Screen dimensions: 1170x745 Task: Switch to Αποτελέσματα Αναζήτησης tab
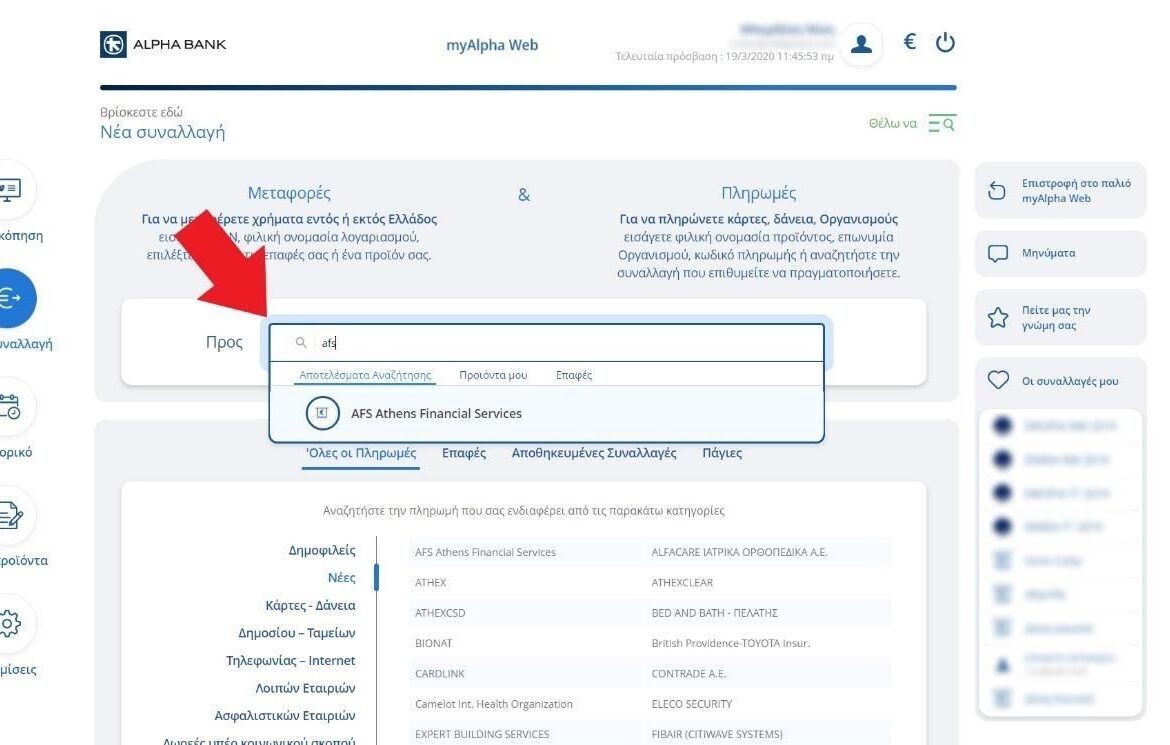(x=365, y=375)
